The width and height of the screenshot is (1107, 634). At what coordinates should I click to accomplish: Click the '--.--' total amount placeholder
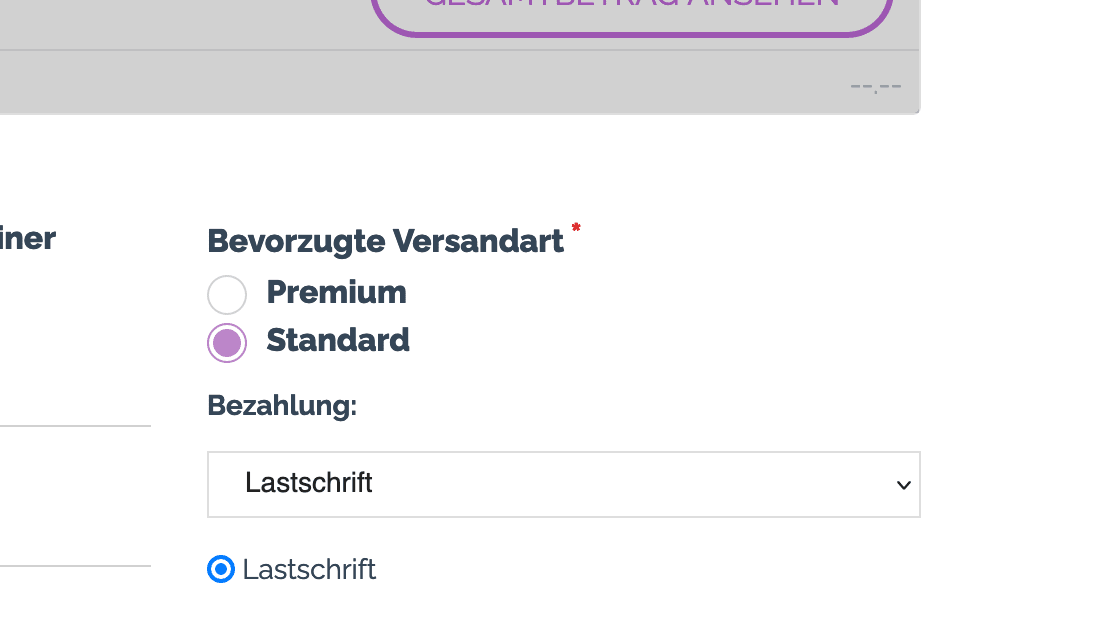pyautogui.click(x=876, y=86)
